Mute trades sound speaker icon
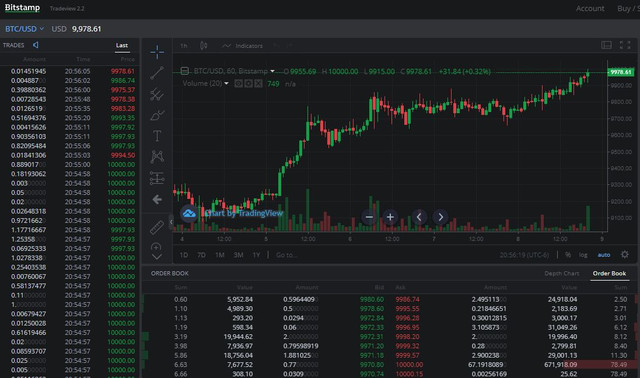 coord(36,45)
